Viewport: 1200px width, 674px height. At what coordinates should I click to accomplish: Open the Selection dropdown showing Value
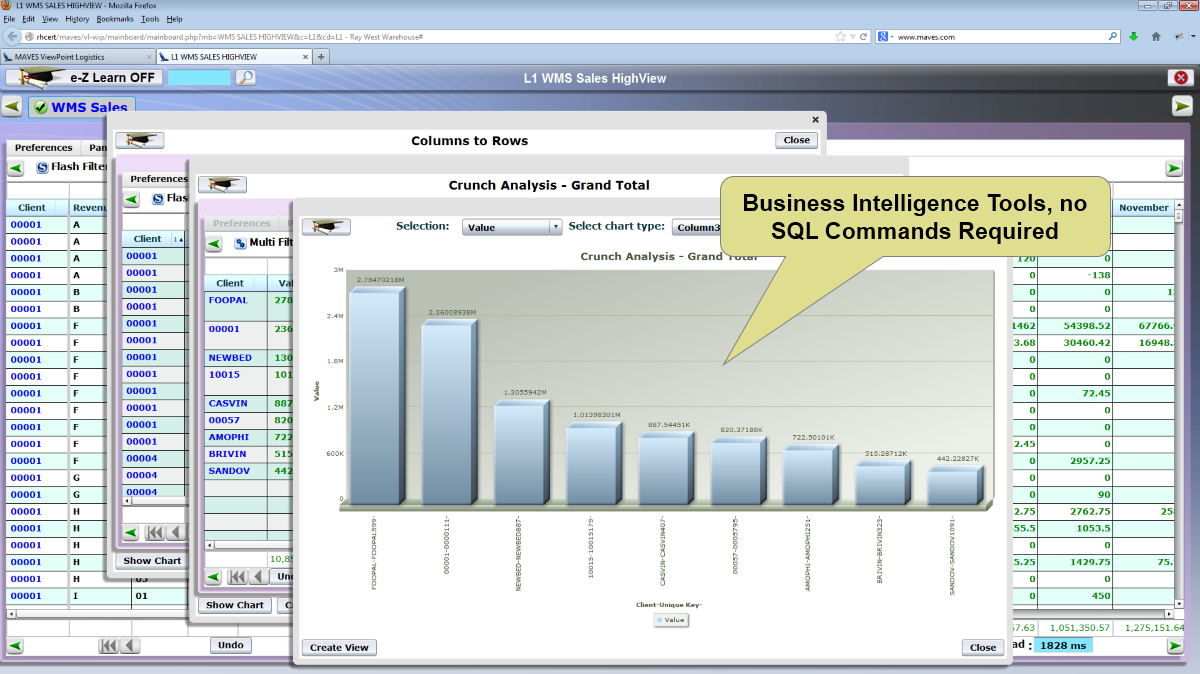pyautogui.click(x=512, y=227)
